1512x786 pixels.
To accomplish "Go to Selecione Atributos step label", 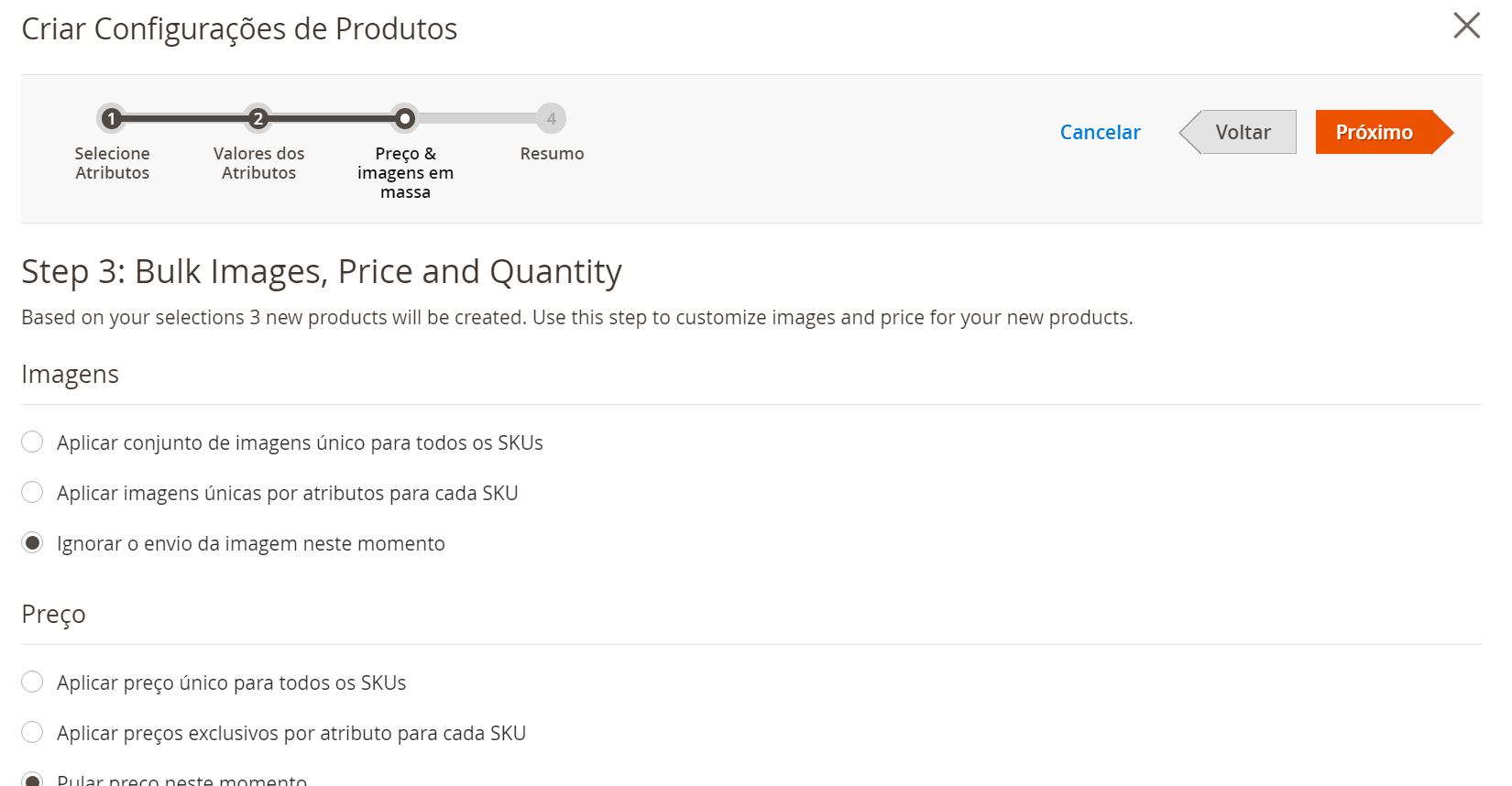I will pyautogui.click(x=112, y=163).
